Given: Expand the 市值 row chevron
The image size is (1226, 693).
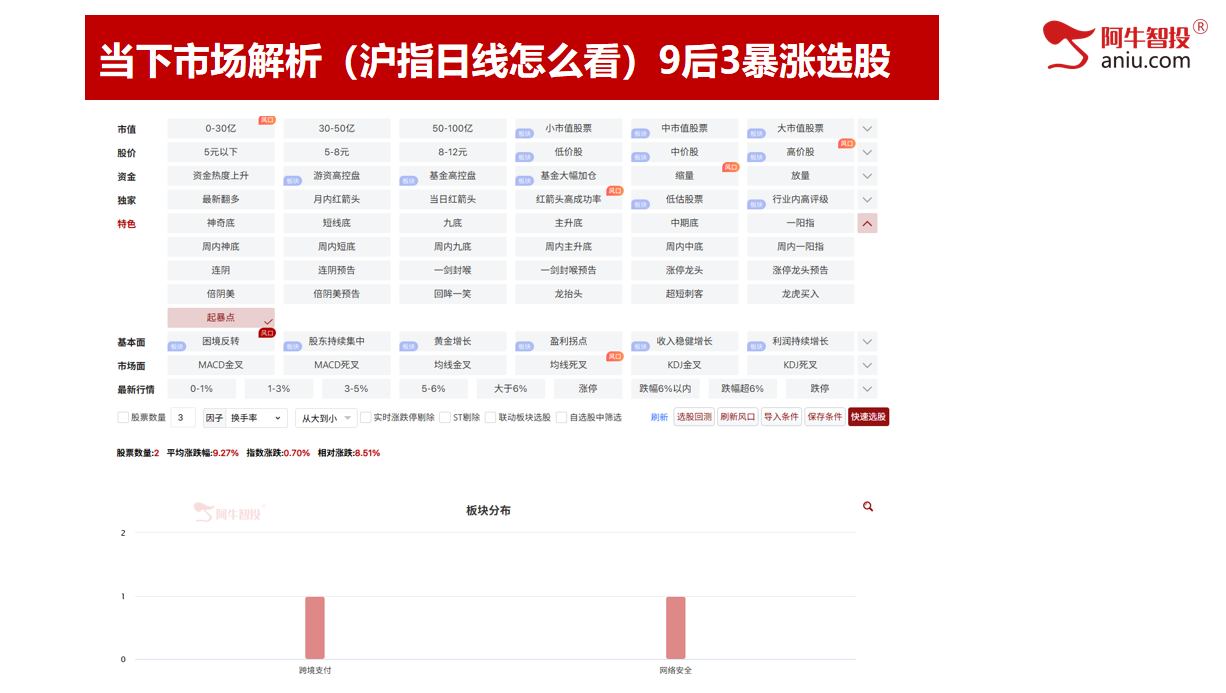Looking at the screenshot, I should (x=868, y=129).
